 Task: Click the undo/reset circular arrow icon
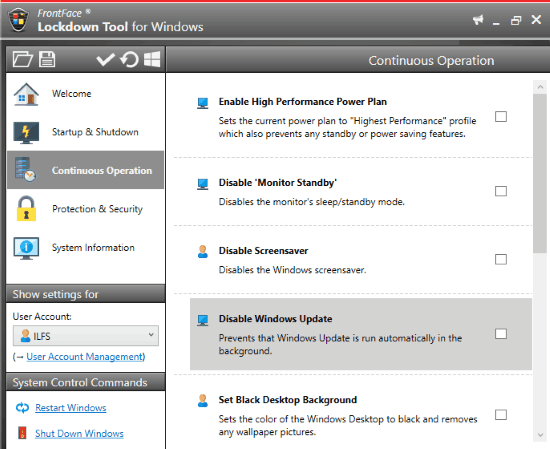click(x=129, y=59)
